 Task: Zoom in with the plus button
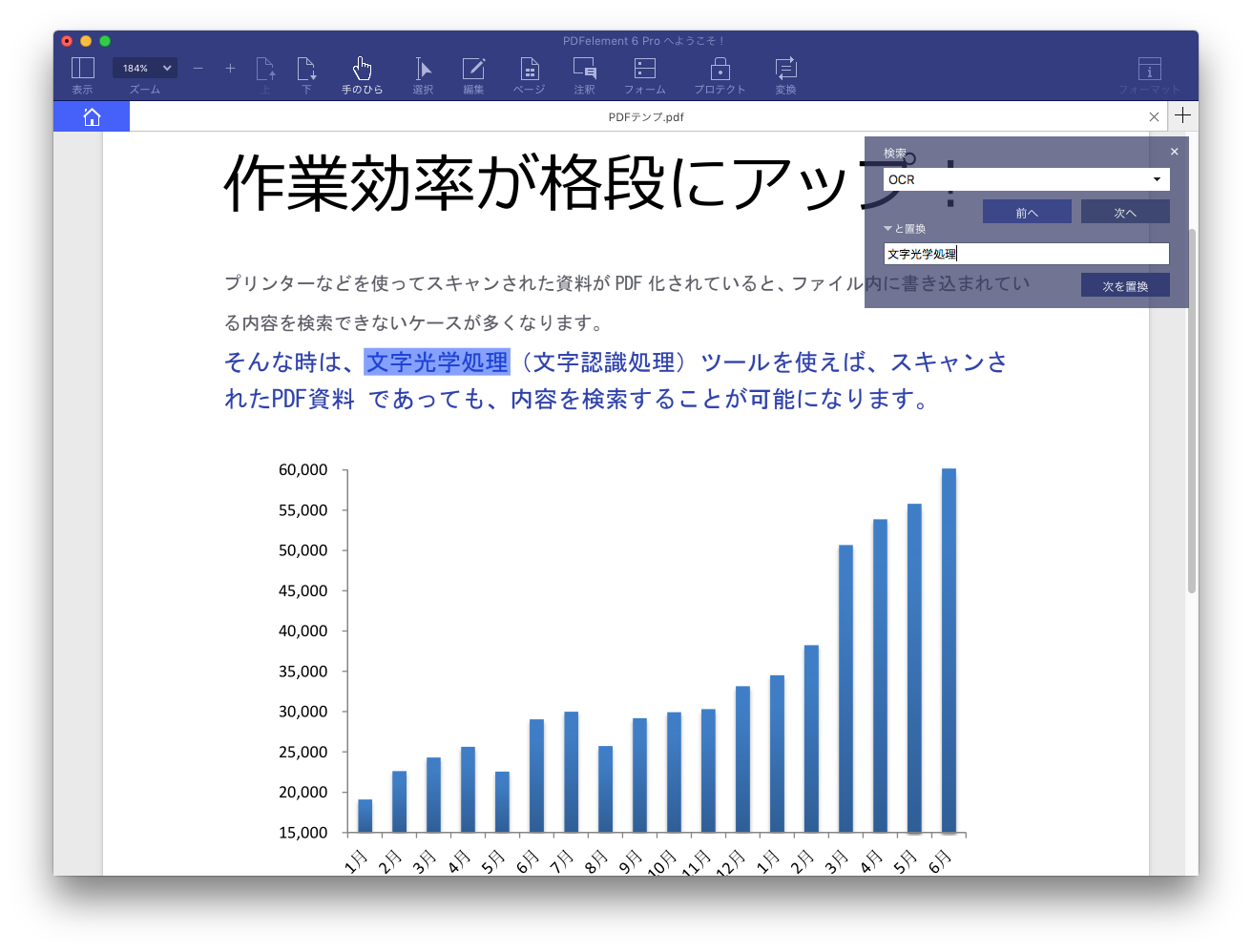click(x=230, y=69)
